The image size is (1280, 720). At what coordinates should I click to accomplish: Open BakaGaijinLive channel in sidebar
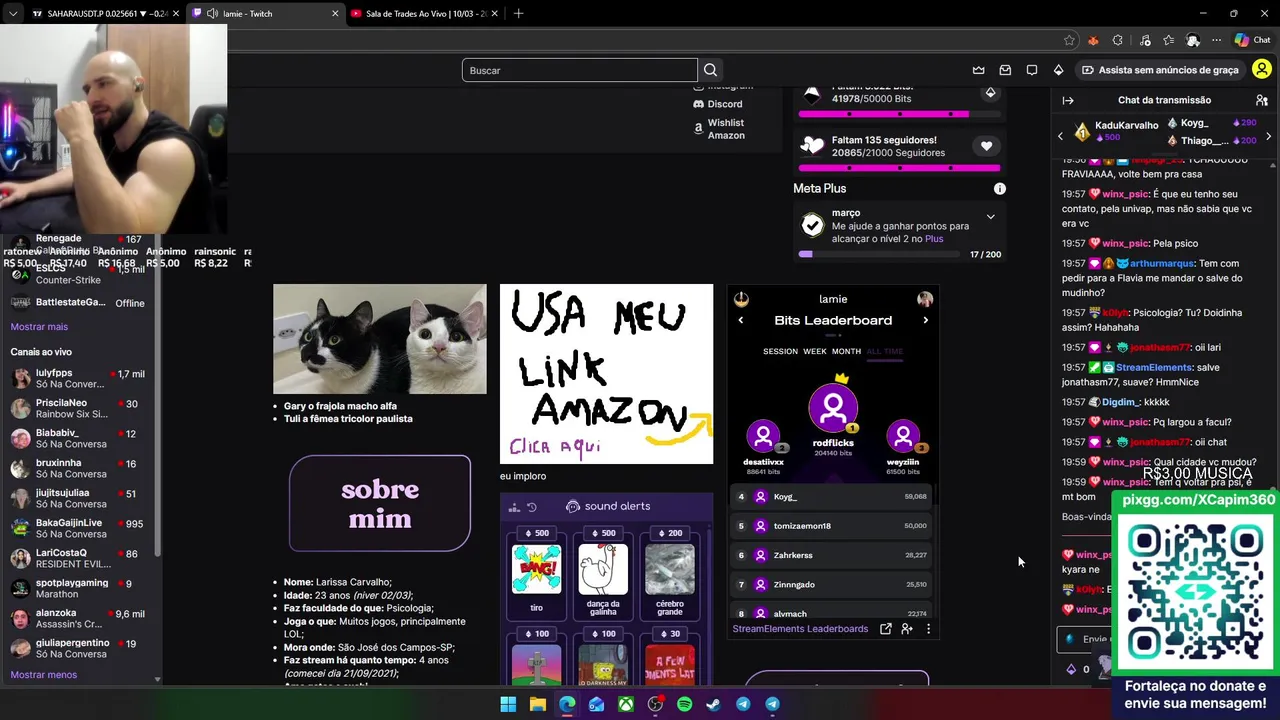(x=78, y=528)
